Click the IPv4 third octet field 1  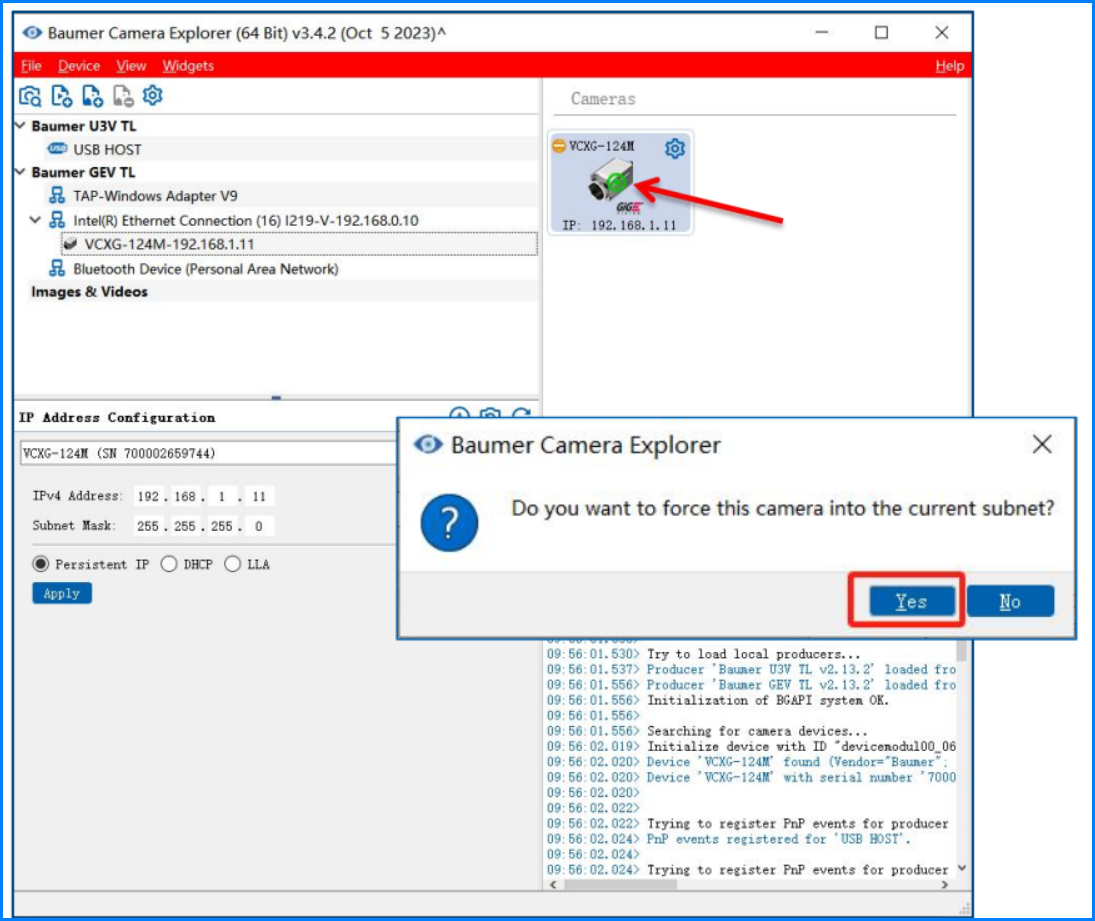222,496
